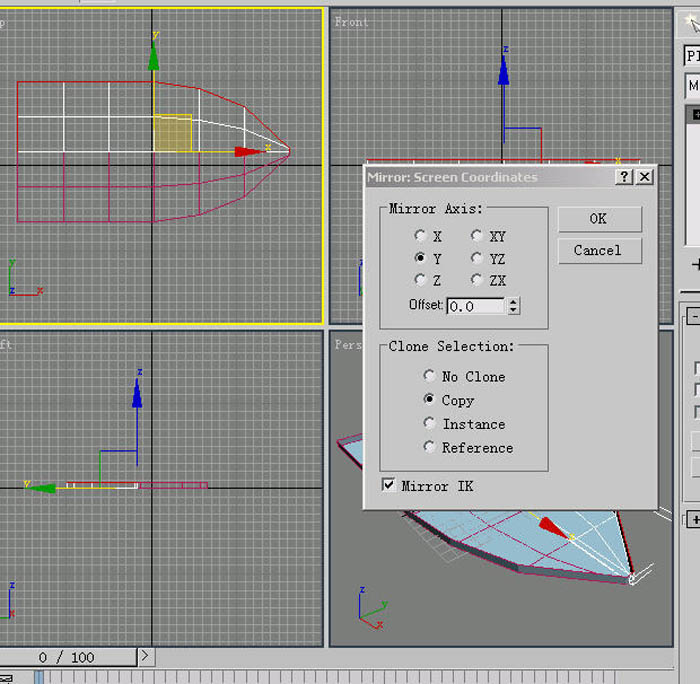
Task: Open Mirror dialog help question mark
Action: (x=624, y=177)
